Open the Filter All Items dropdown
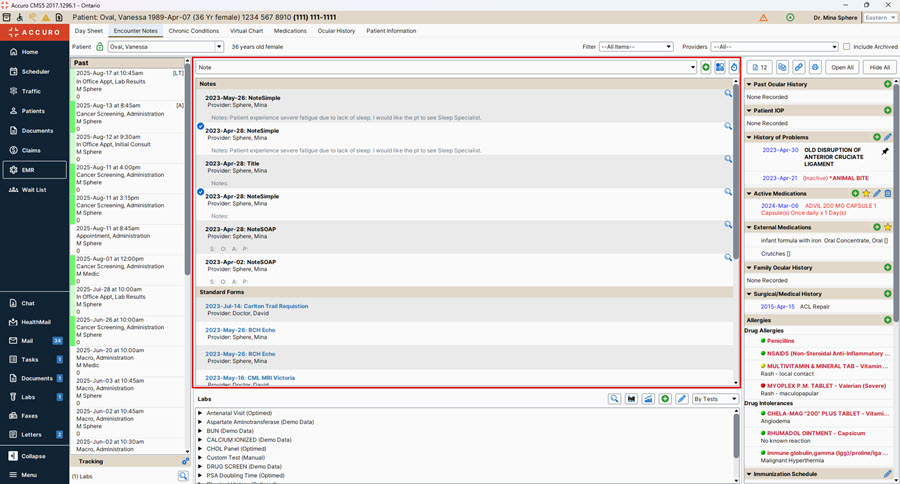This screenshot has width=900, height=484. (636, 47)
